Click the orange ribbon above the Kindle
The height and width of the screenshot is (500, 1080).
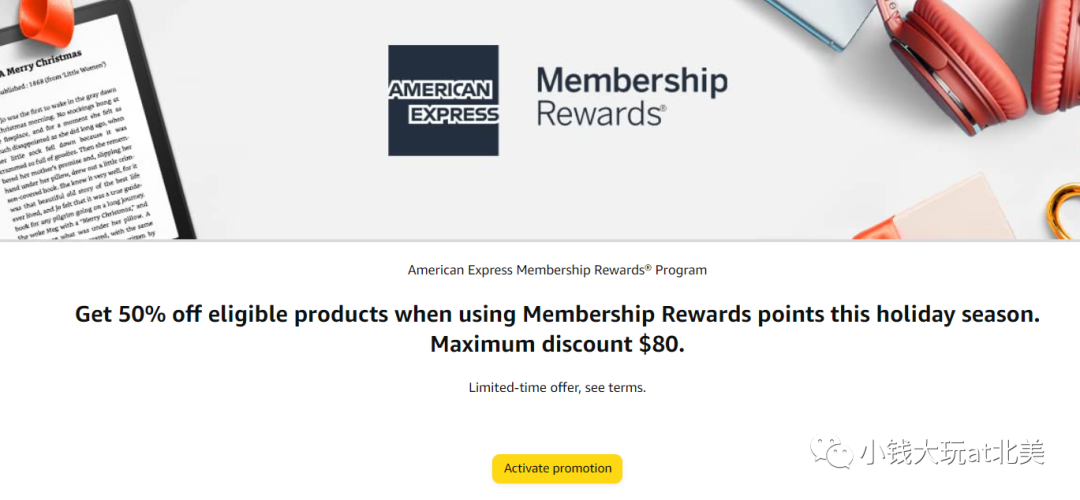coord(45,21)
